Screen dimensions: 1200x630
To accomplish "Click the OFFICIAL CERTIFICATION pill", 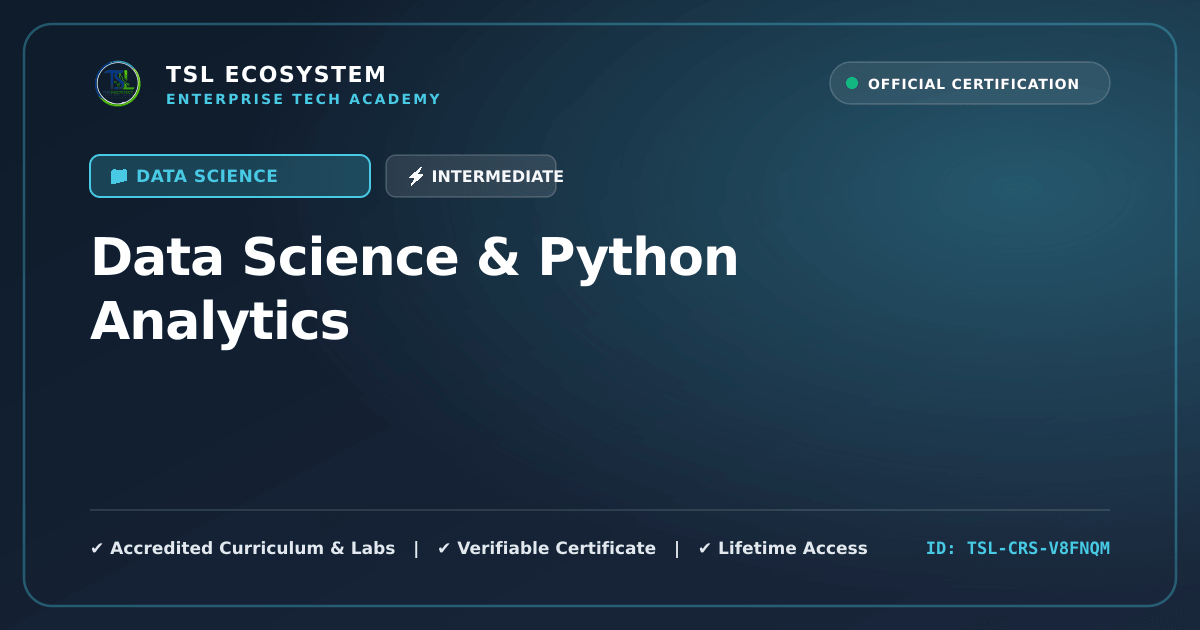I will point(970,83).
